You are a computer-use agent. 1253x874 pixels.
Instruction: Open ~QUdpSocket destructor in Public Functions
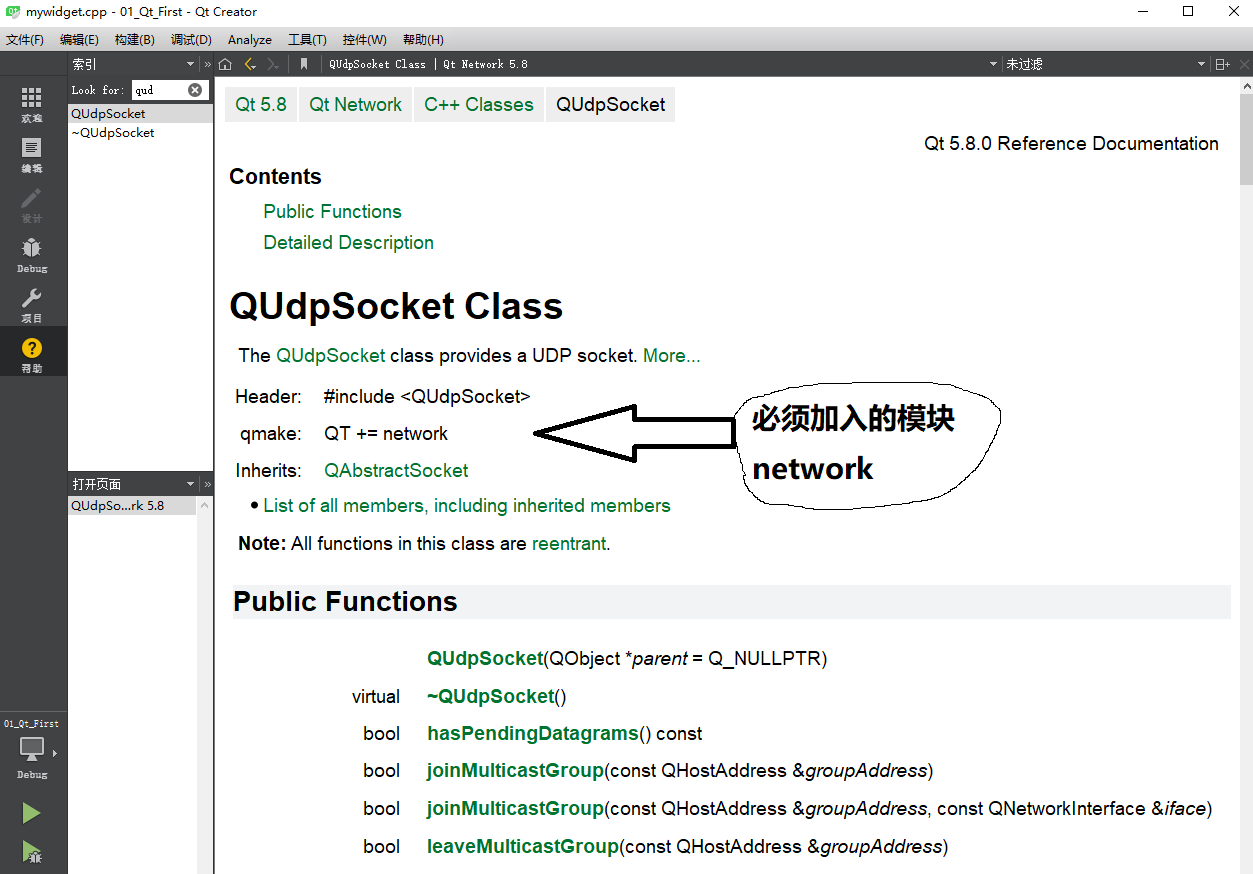[x=490, y=697]
